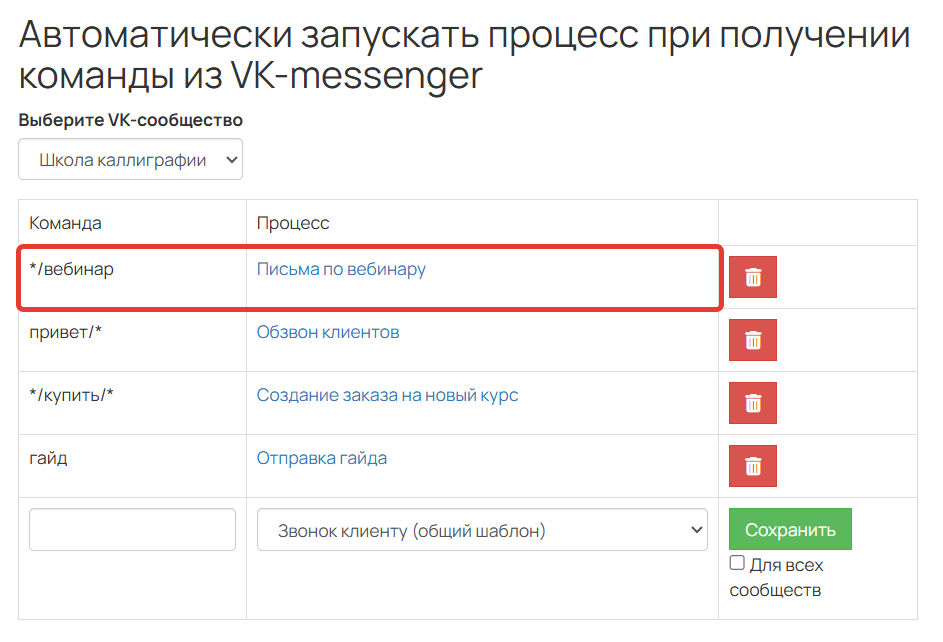Viewport: 943px width, 642px height.
Task: Click the "Команда" column header
Action: pyautogui.click(x=63, y=222)
